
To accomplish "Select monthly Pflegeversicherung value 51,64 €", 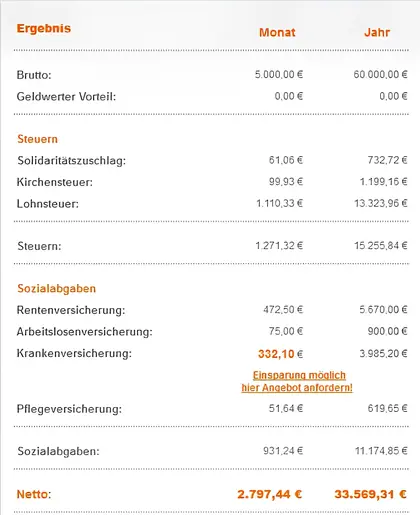I will [286, 408].
